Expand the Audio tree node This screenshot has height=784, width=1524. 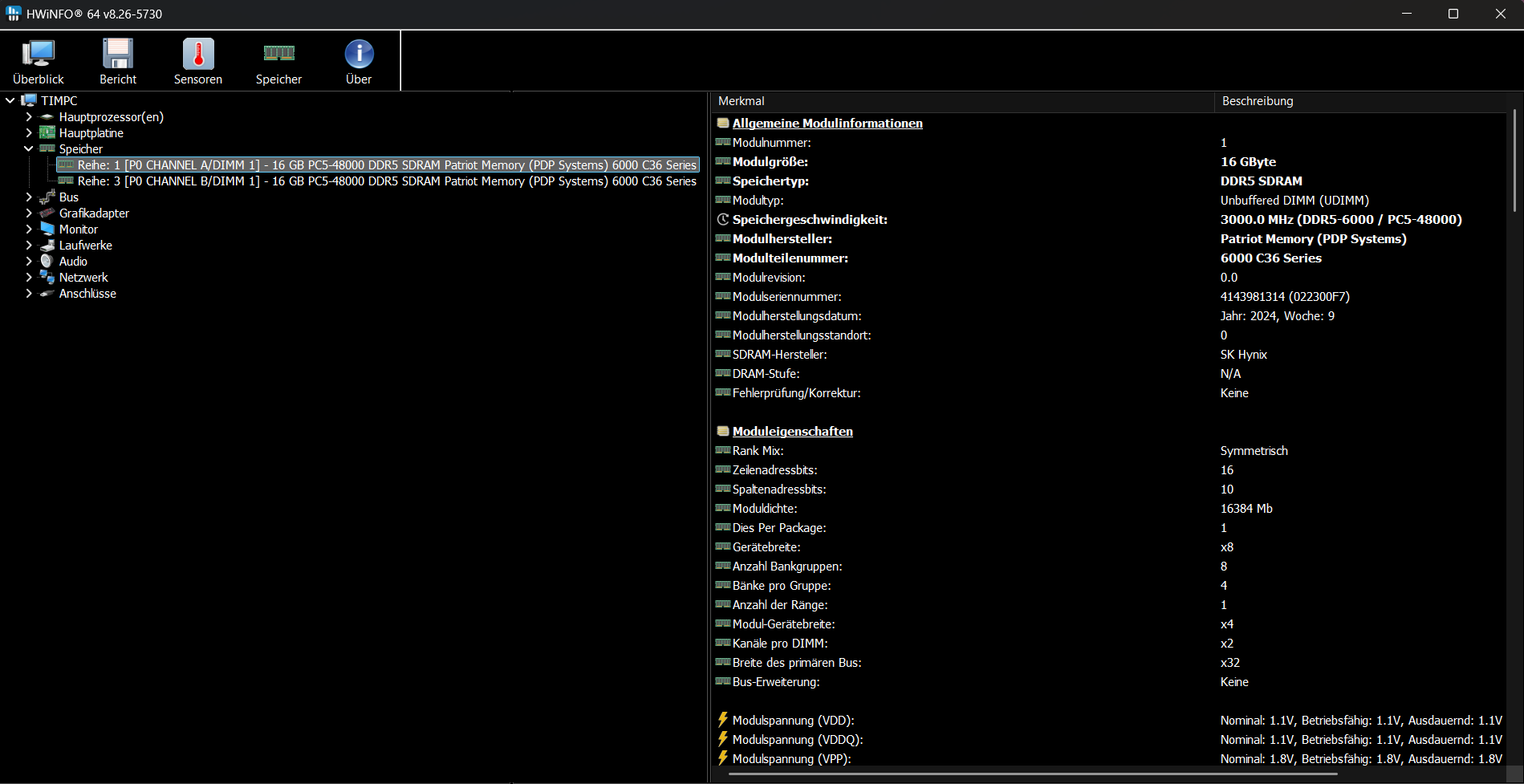tap(29, 261)
